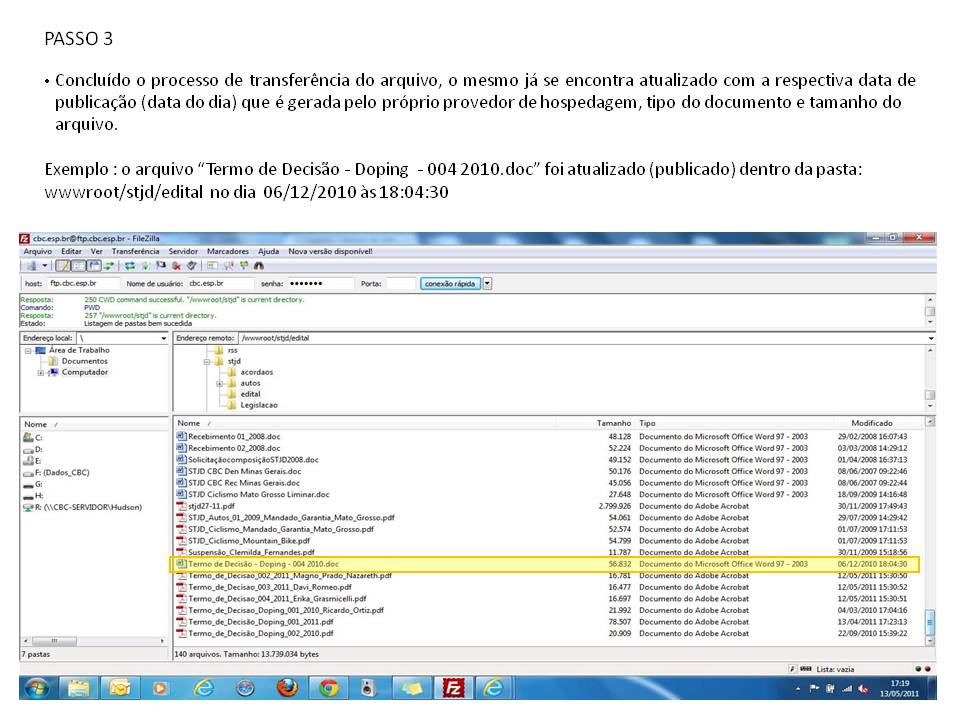Toggle the remote directory tree icon
Viewport: 960px width, 720px height.
[94, 266]
